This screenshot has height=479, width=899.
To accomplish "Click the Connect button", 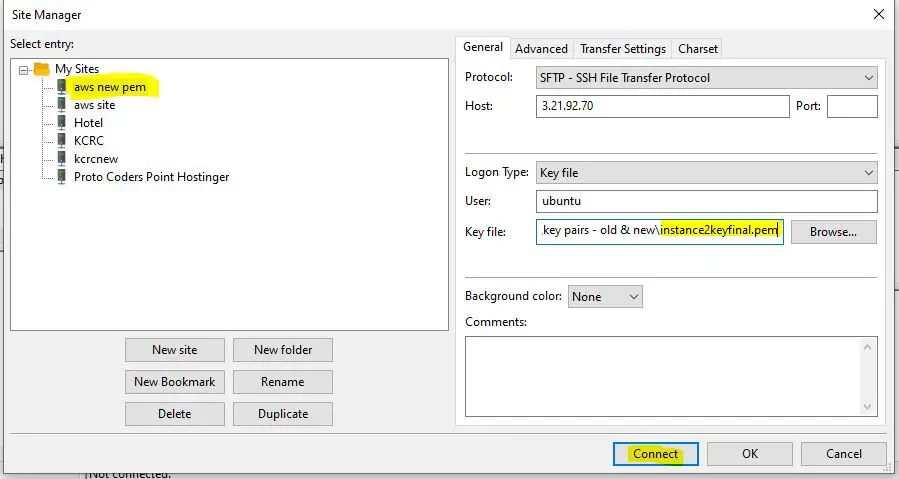I will 655,454.
